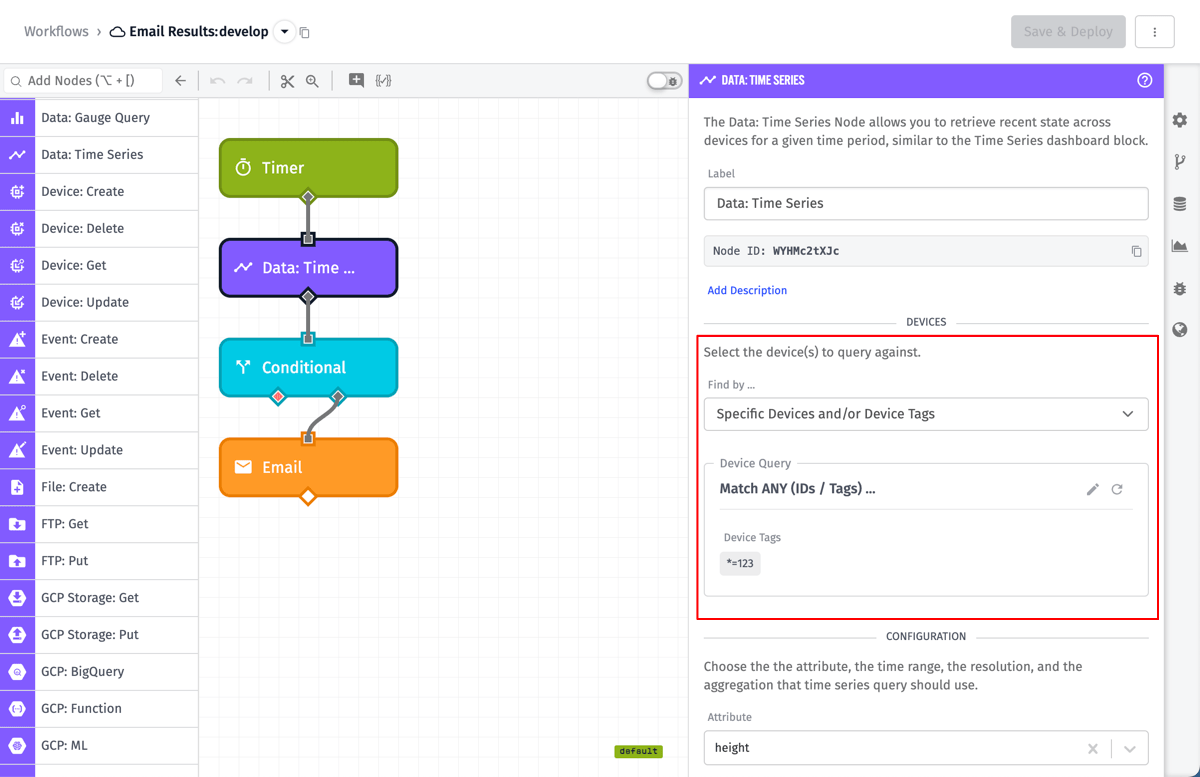Open the workflow settings gear tab
The height and width of the screenshot is (777, 1200).
tap(1180, 120)
